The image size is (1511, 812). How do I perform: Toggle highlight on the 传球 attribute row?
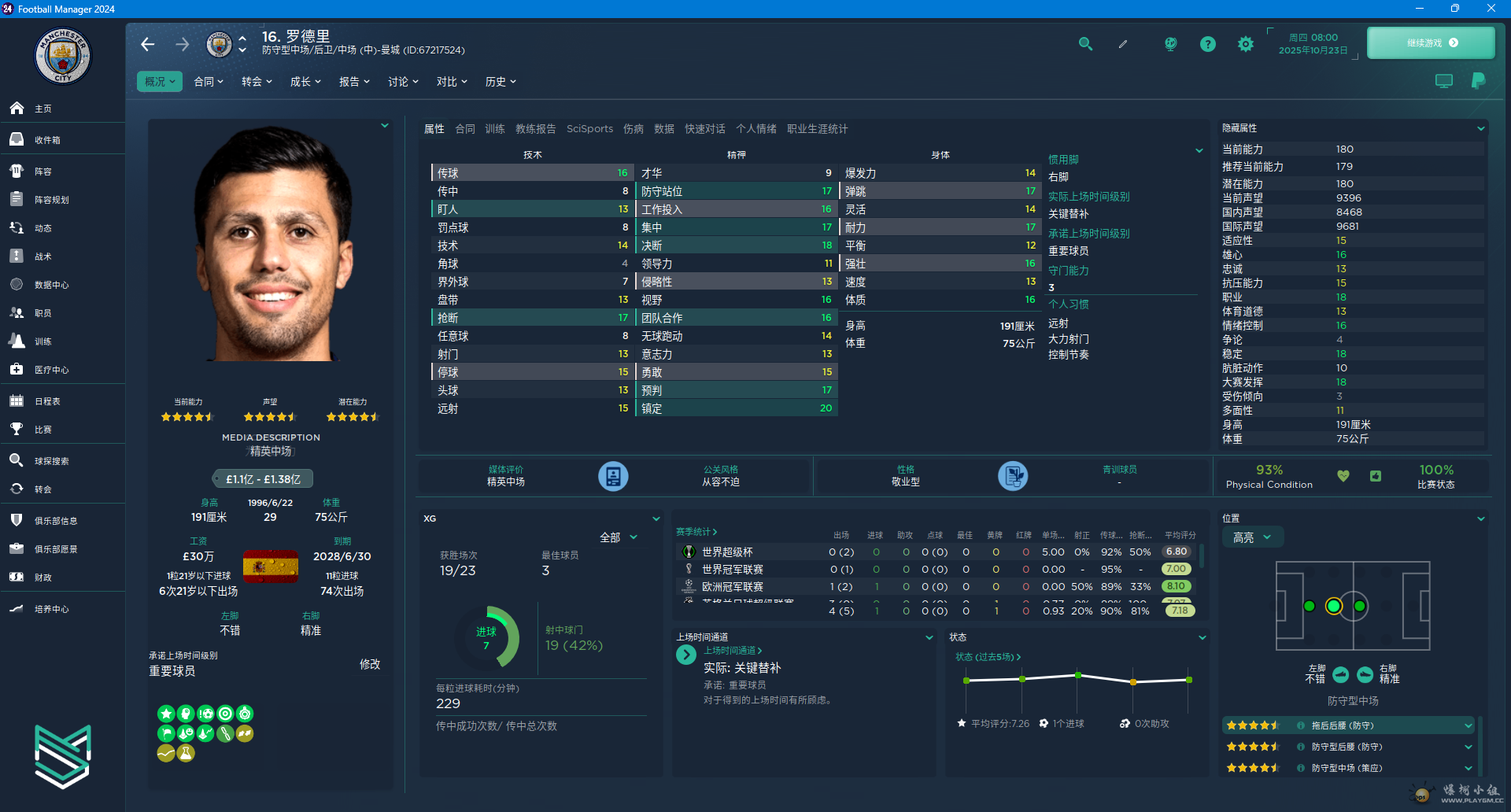[x=532, y=173]
